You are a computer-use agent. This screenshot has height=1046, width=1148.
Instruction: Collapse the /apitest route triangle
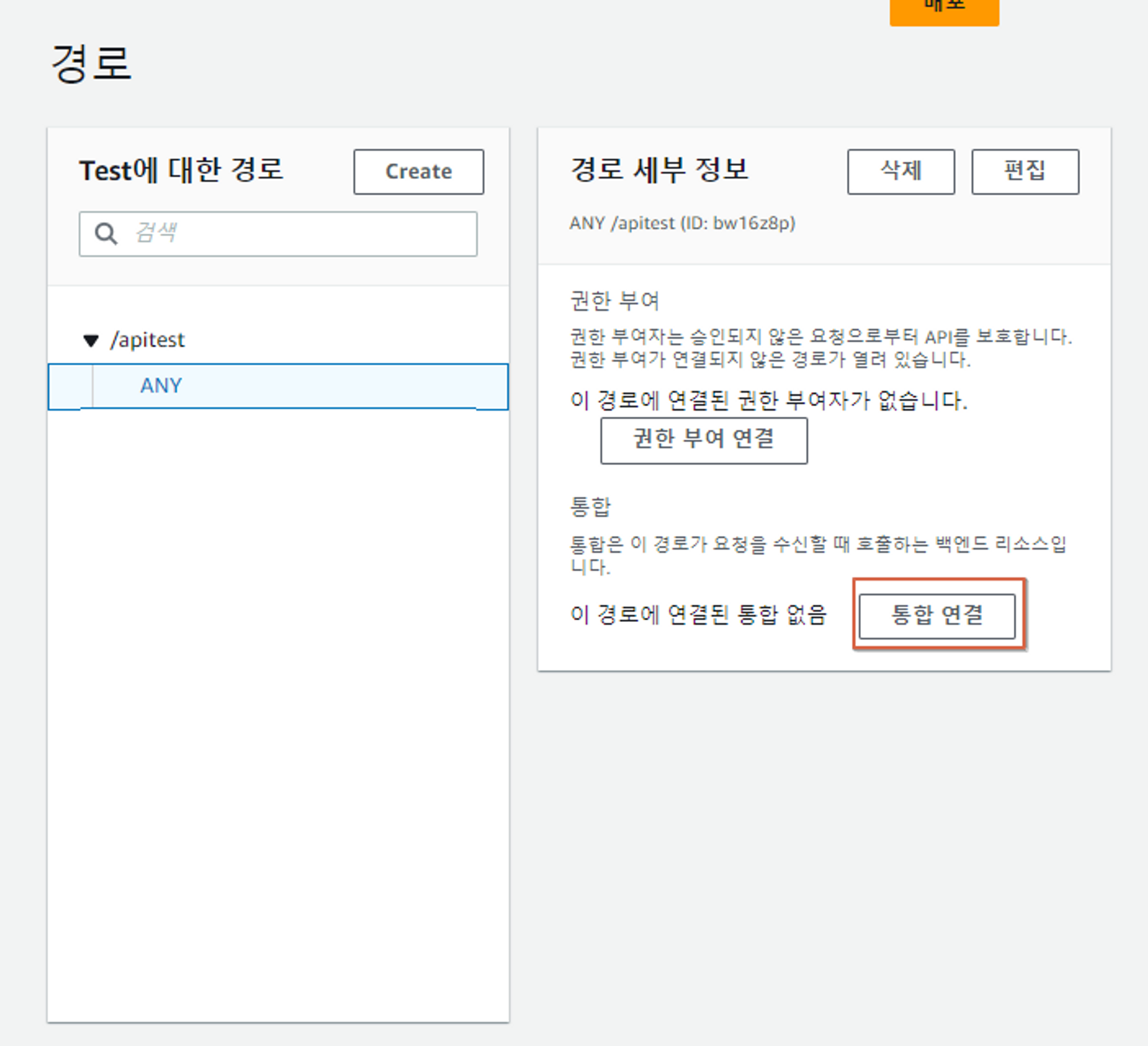click(91, 340)
